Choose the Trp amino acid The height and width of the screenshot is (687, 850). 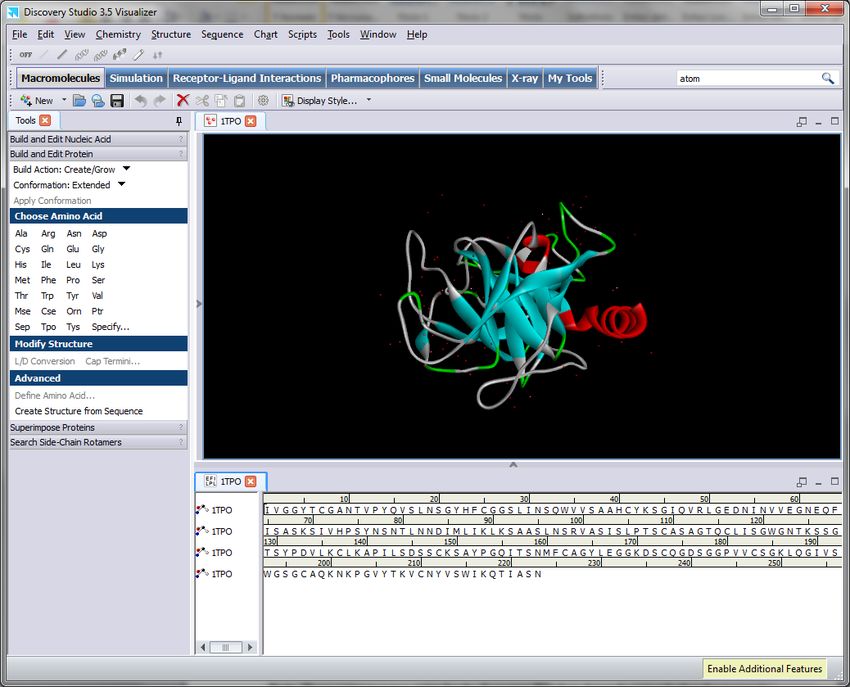(47, 296)
